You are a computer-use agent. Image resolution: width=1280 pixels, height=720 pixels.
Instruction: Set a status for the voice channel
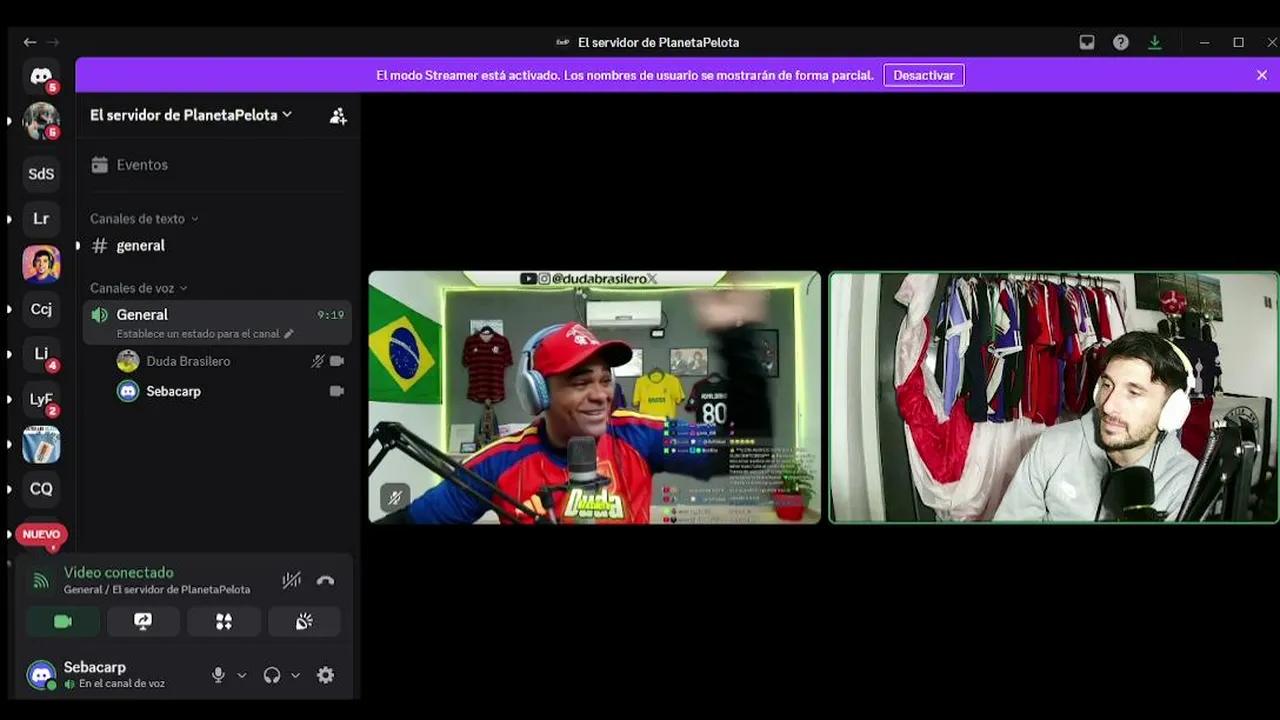[x=205, y=334]
